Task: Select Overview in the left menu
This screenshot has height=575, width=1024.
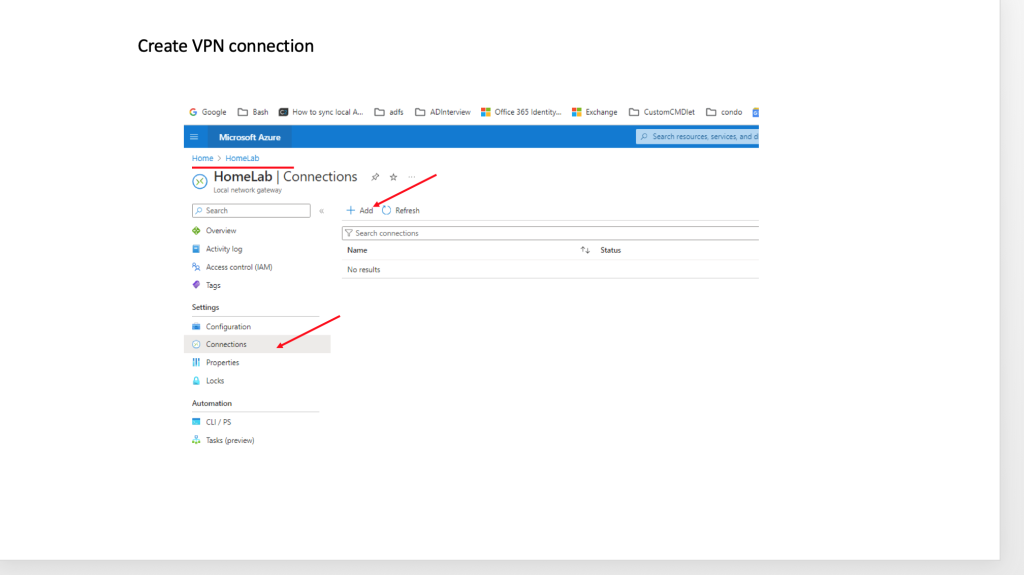Action: tap(220, 231)
